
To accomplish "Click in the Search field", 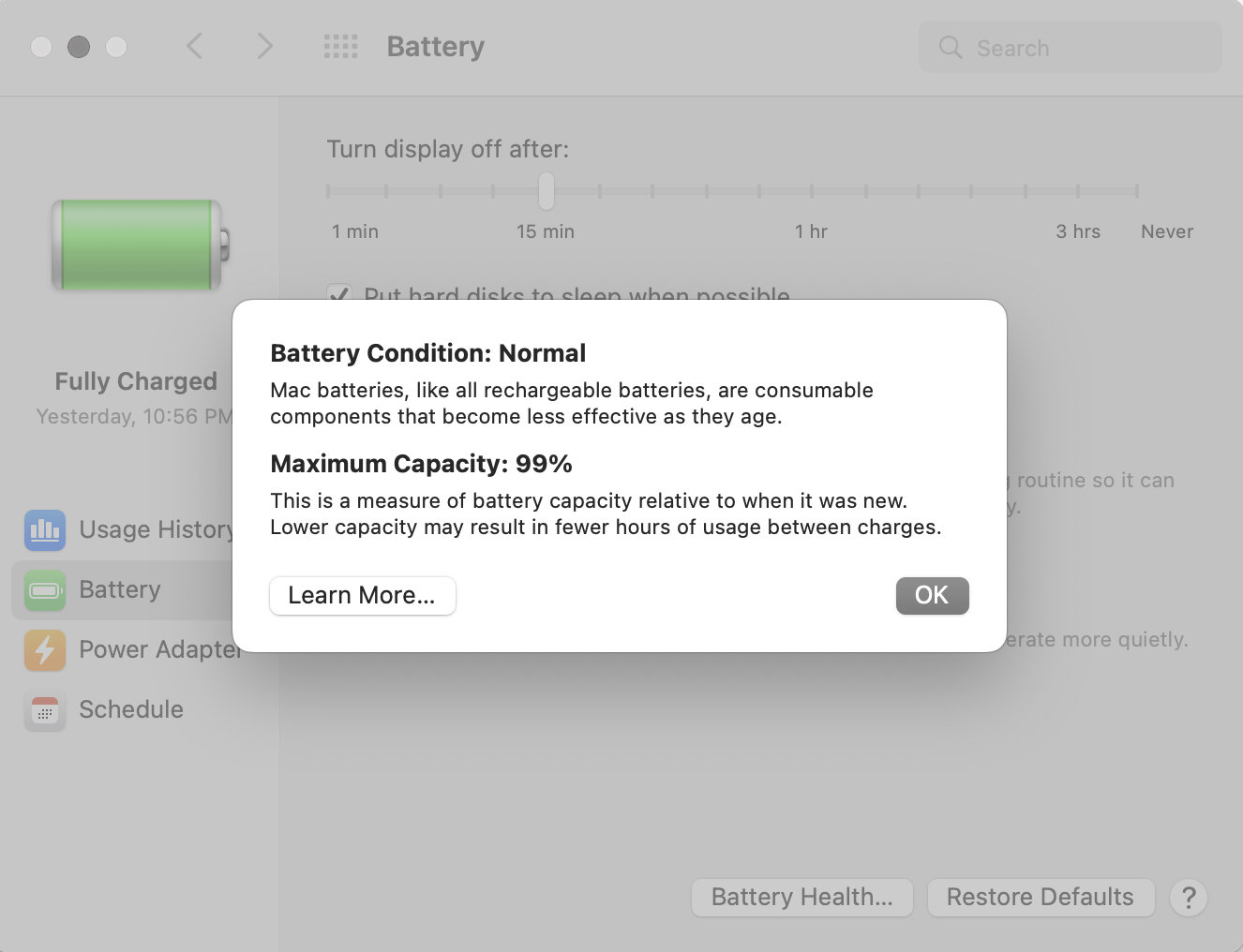I will pos(1071,48).
